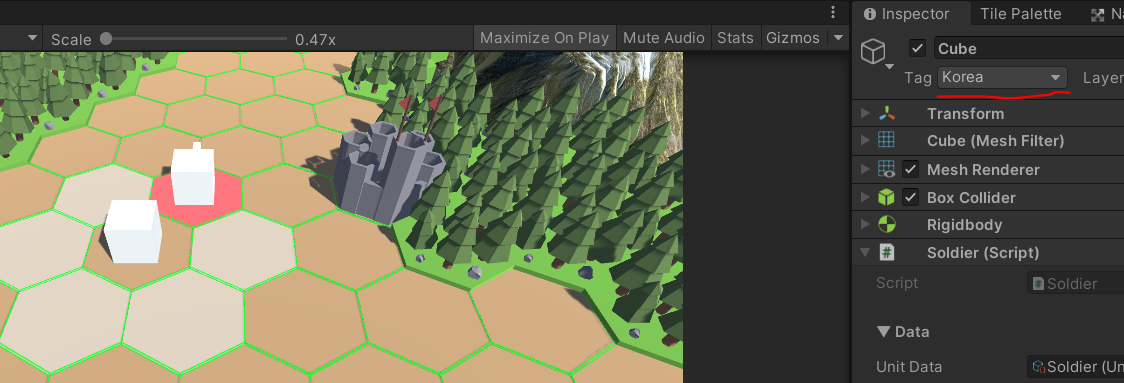
Task: Switch to the Tile Palette tab
Action: pos(1020,14)
